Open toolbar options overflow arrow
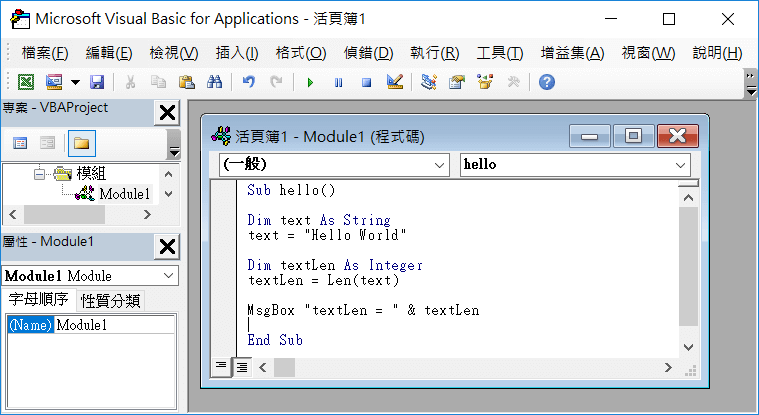The height and width of the screenshot is (415, 759). [x=751, y=83]
